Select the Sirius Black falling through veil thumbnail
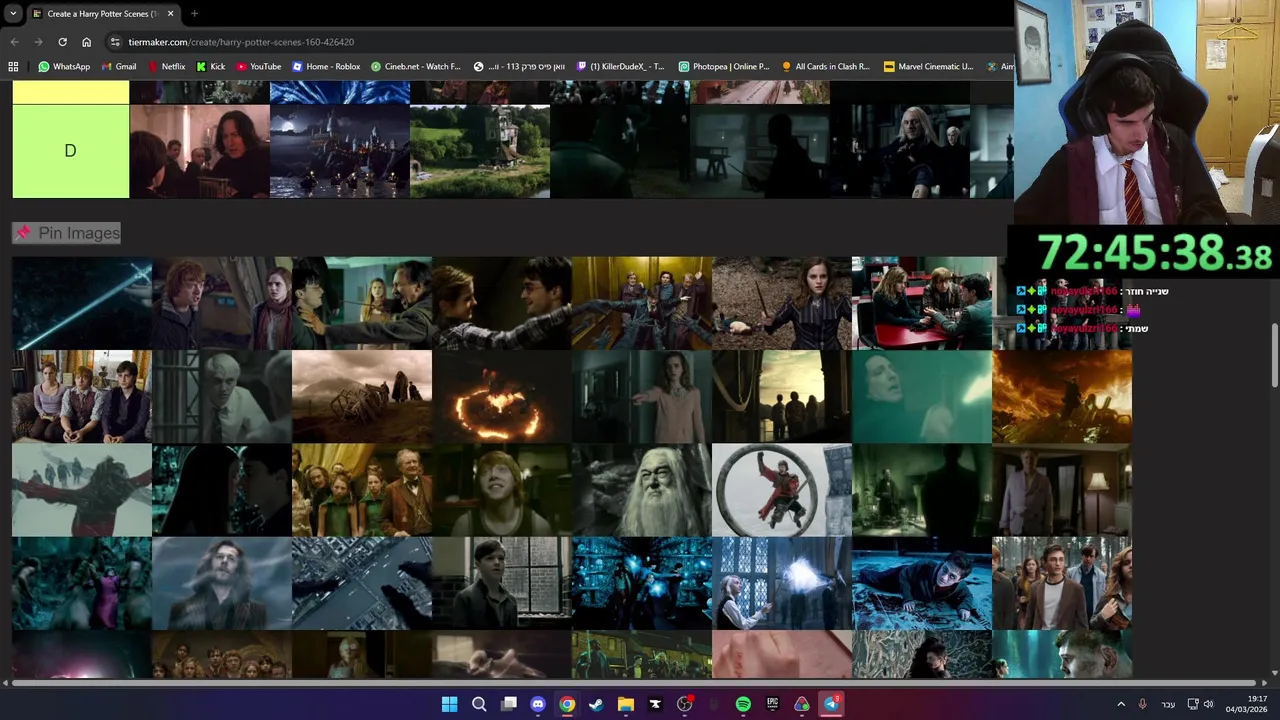This screenshot has height=720, width=1280. click(222, 583)
